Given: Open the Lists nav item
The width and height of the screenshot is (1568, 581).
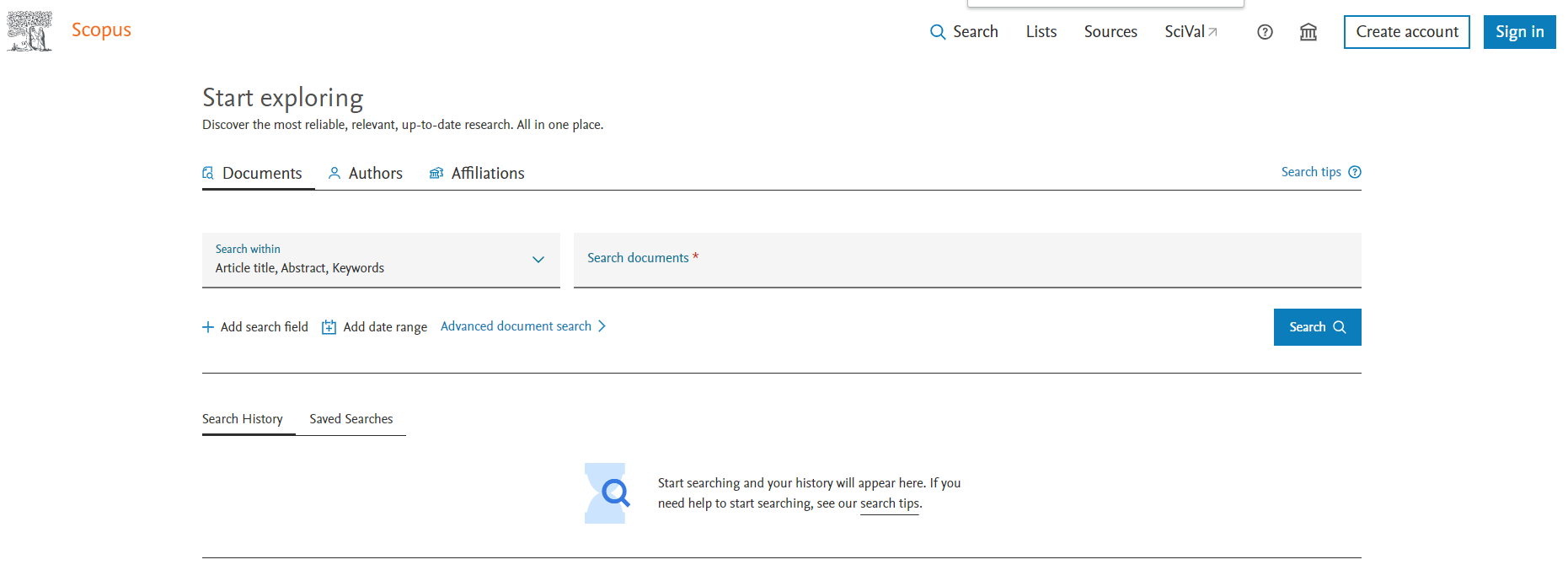Looking at the screenshot, I should point(1041,32).
